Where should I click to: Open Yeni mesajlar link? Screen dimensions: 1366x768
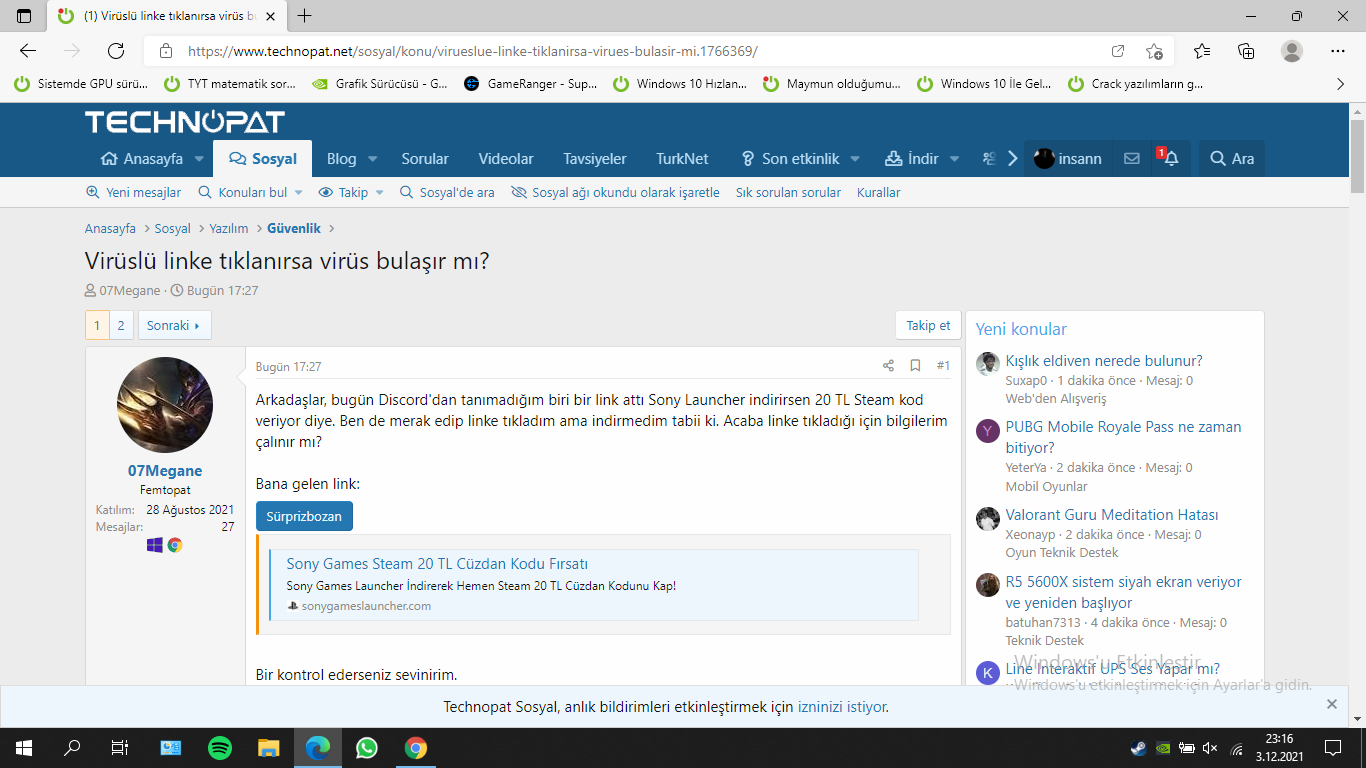coord(134,192)
